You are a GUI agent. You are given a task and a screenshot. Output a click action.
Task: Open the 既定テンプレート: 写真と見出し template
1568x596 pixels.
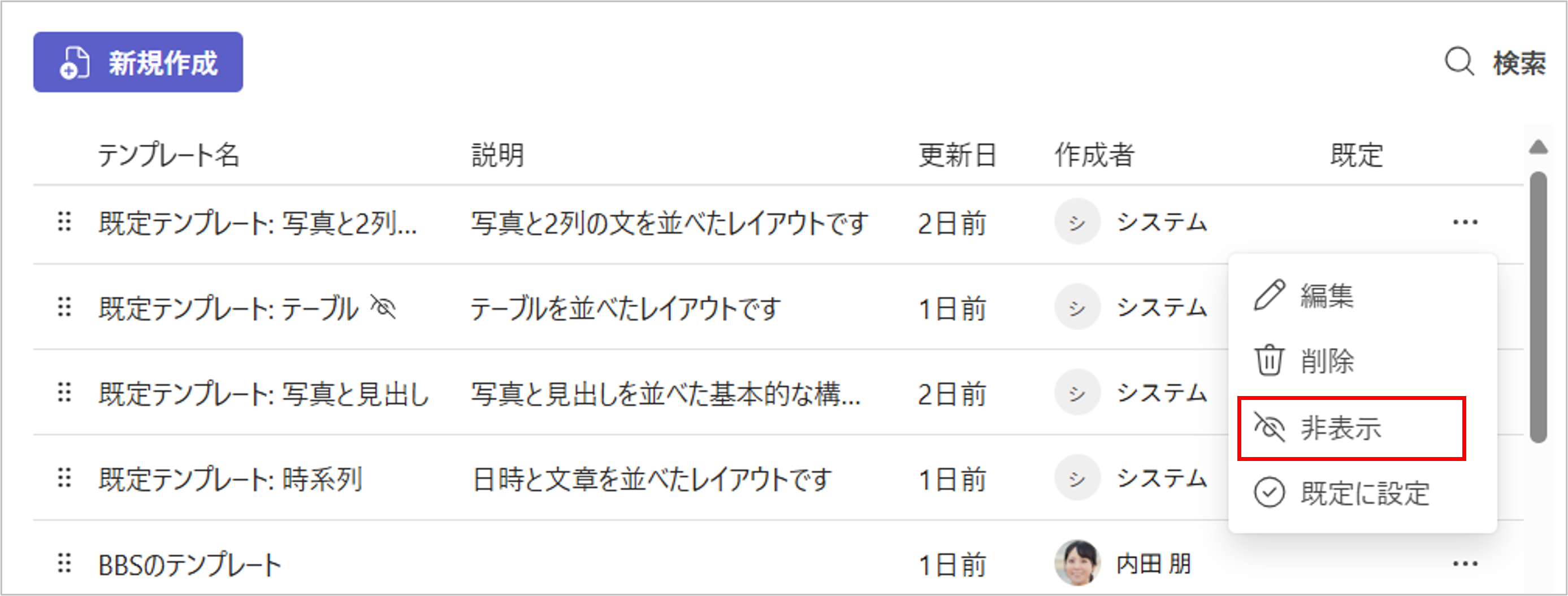pyautogui.click(x=263, y=394)
